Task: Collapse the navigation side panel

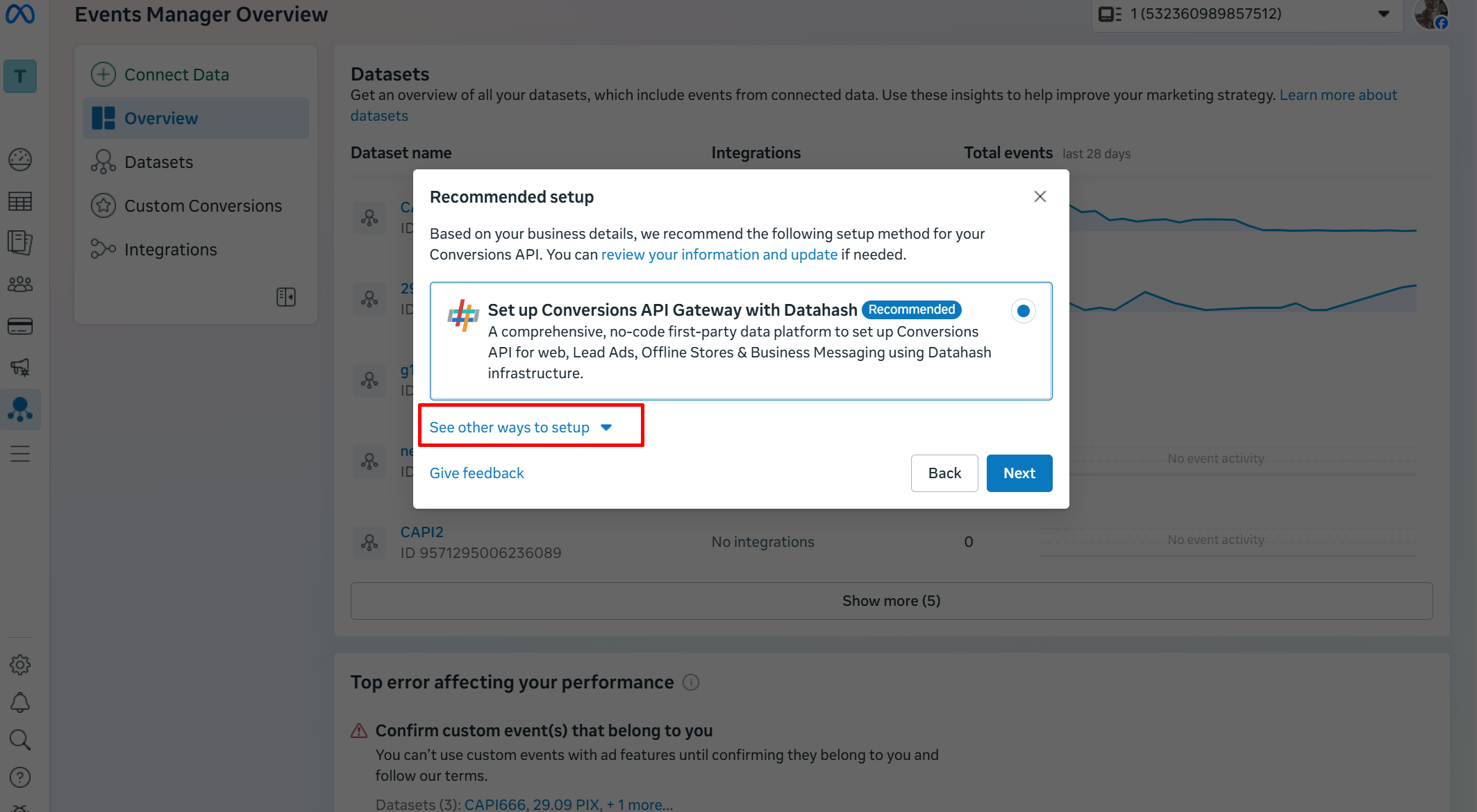Action: click(x=286, y=297)
